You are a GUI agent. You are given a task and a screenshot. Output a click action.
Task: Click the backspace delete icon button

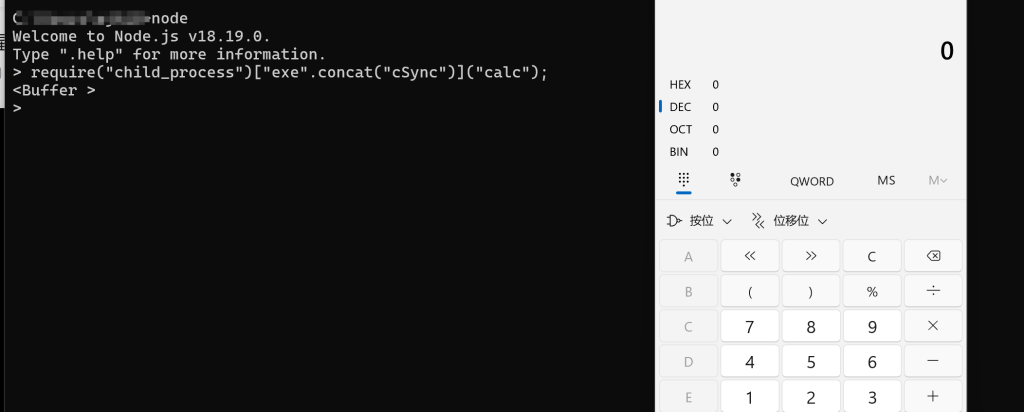tap(933, 256)
